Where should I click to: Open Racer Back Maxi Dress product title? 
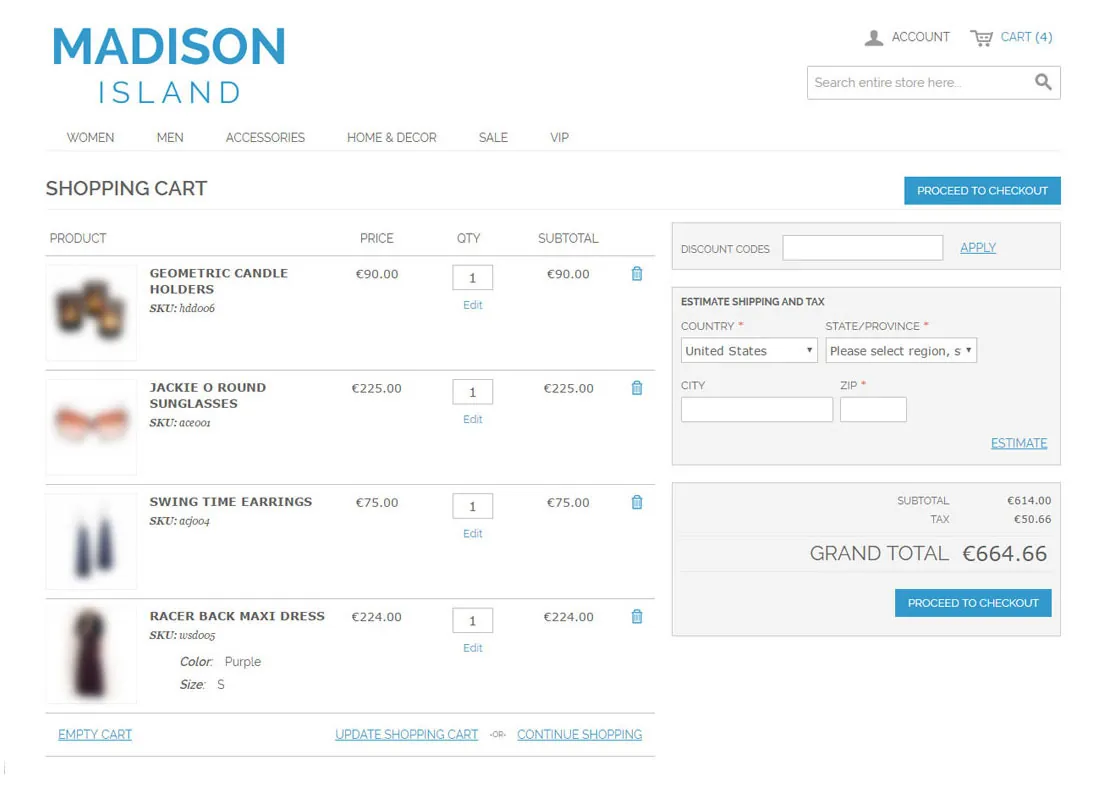click(237, 616)
